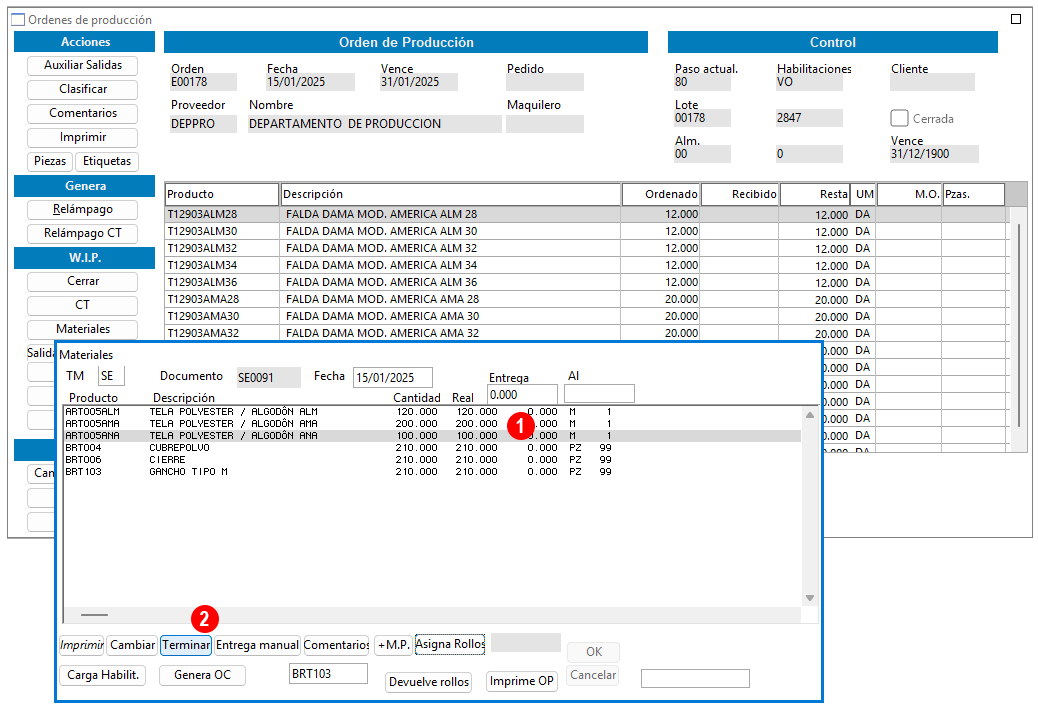
Task: Click the Devuelve rollos button
Action: pyautogui.click(x=429, y=683)
